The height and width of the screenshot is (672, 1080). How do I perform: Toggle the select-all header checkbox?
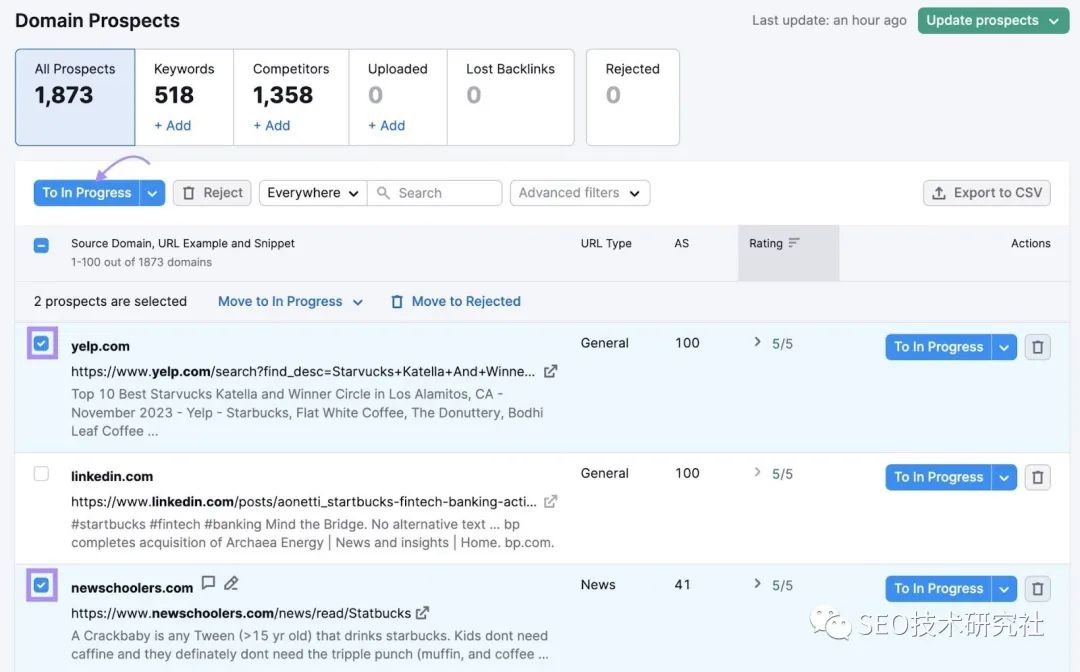41,245
